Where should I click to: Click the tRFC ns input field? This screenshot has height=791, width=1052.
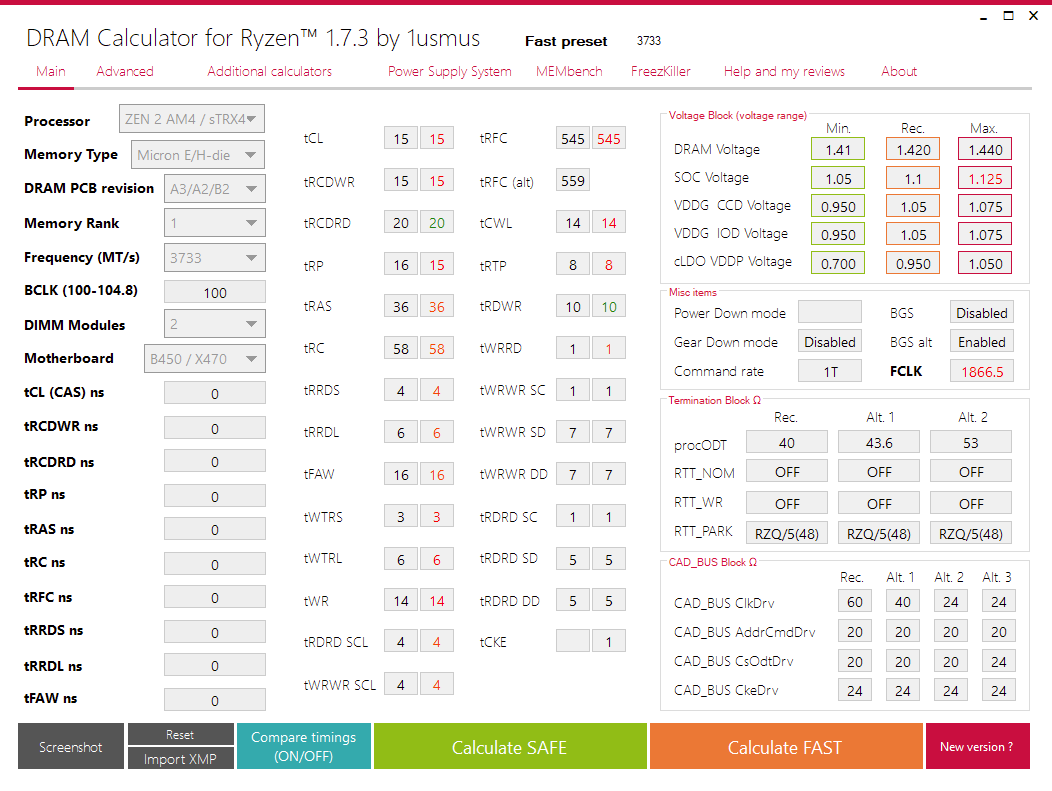pos(215,597)
